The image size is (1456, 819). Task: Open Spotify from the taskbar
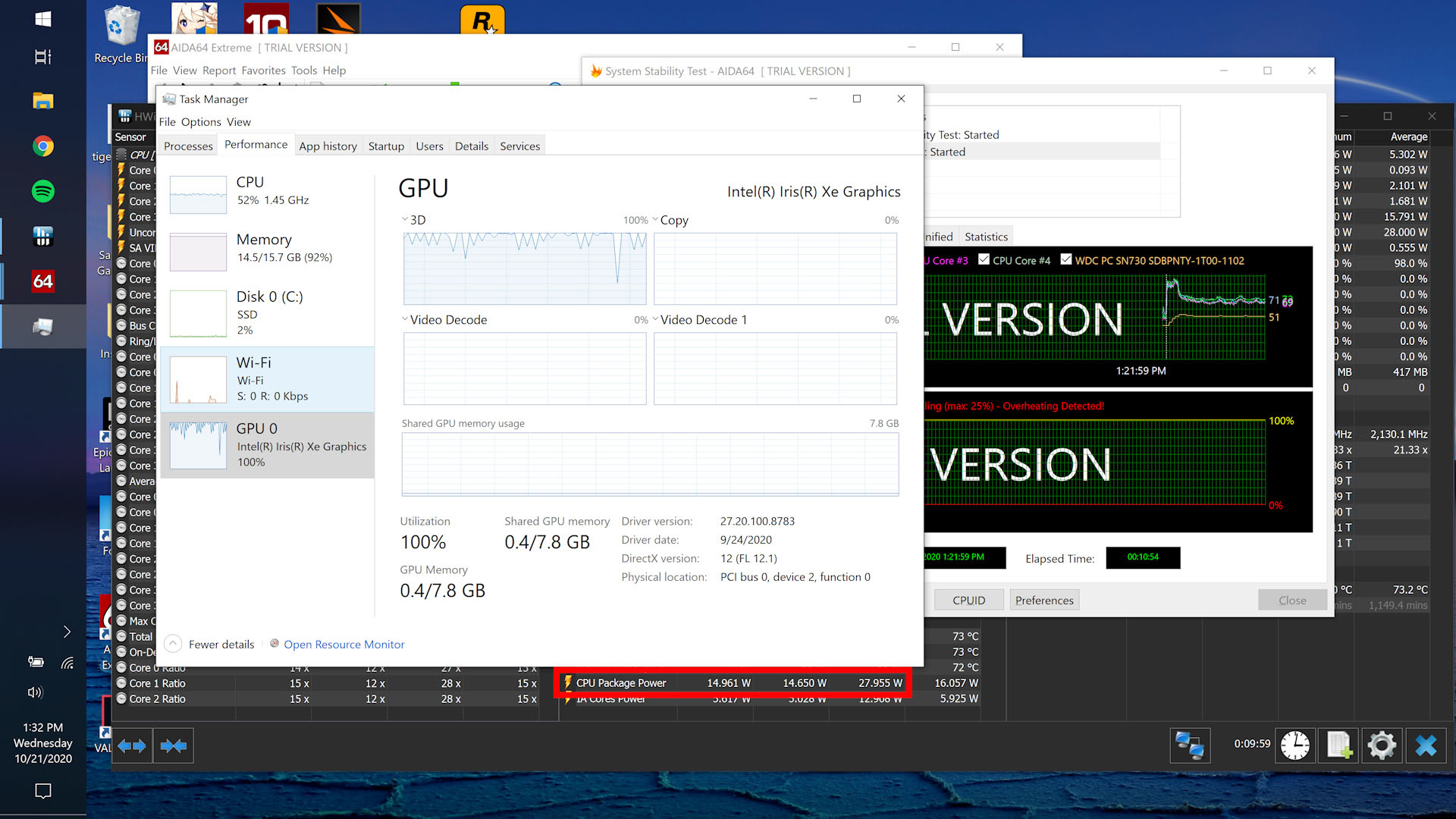(43, 191)
